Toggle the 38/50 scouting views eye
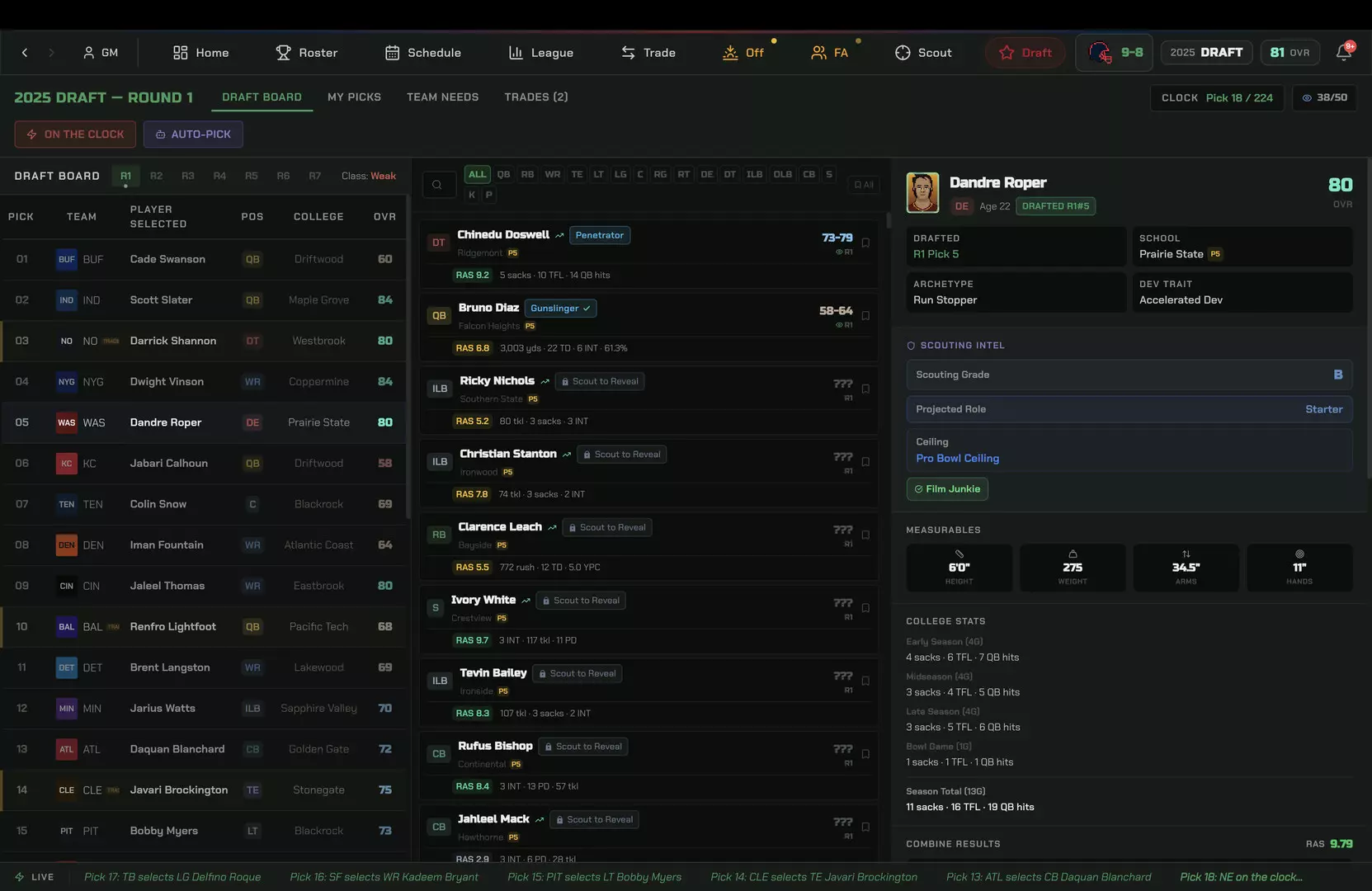Screen dimensions: 1372x891 [1324, 97]
